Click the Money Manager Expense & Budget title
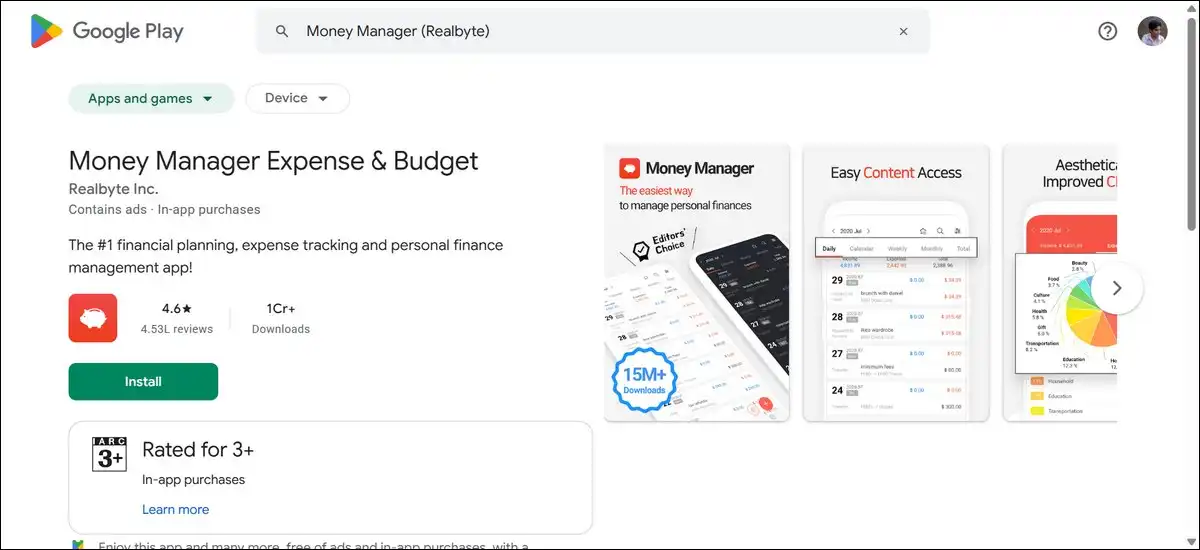Viewport: 1200px width, 550px height. pos(274,161)
